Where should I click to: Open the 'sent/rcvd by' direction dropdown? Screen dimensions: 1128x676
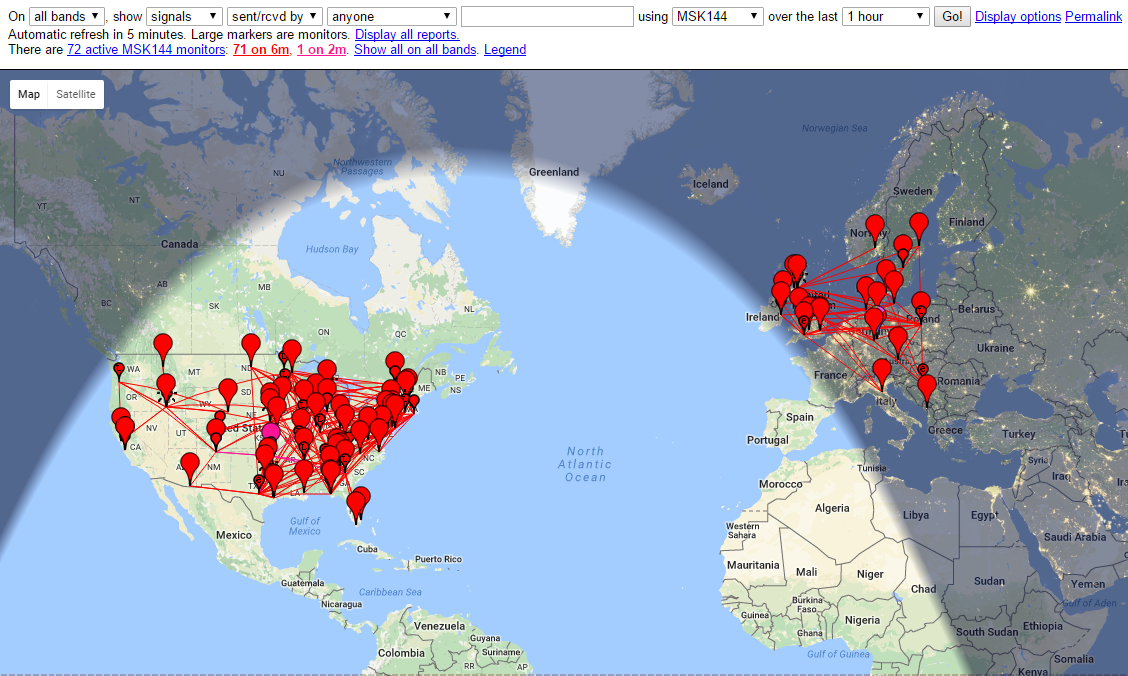(x=274, y=17)
